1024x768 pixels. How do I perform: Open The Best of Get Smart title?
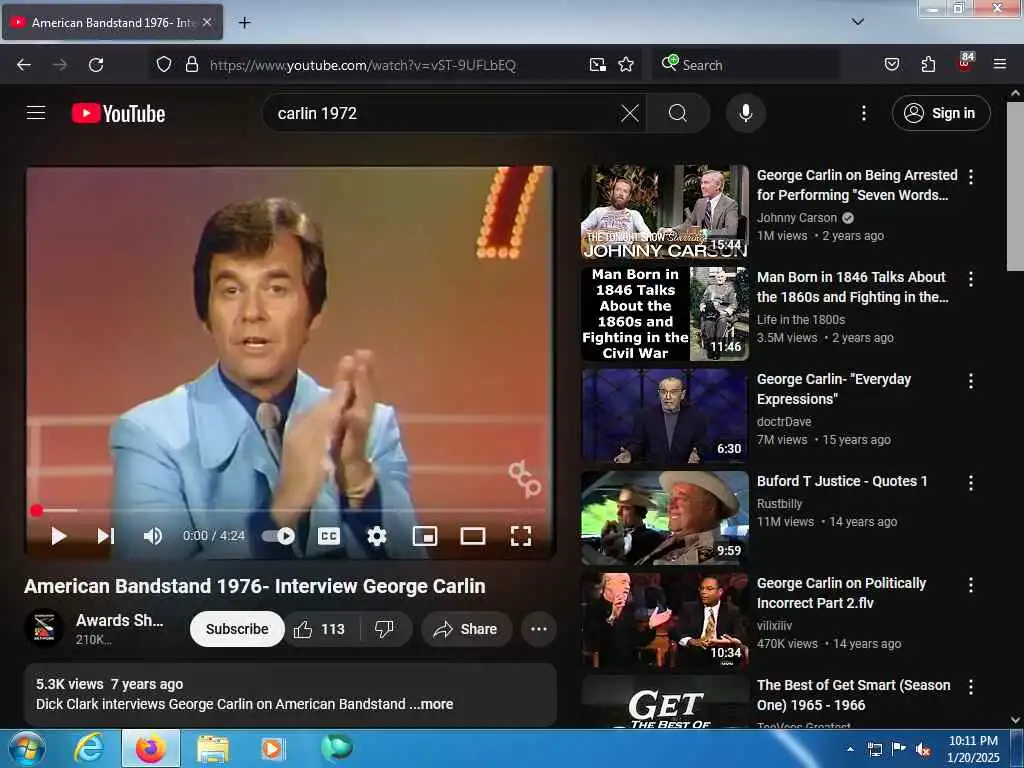tap(854, 695)
